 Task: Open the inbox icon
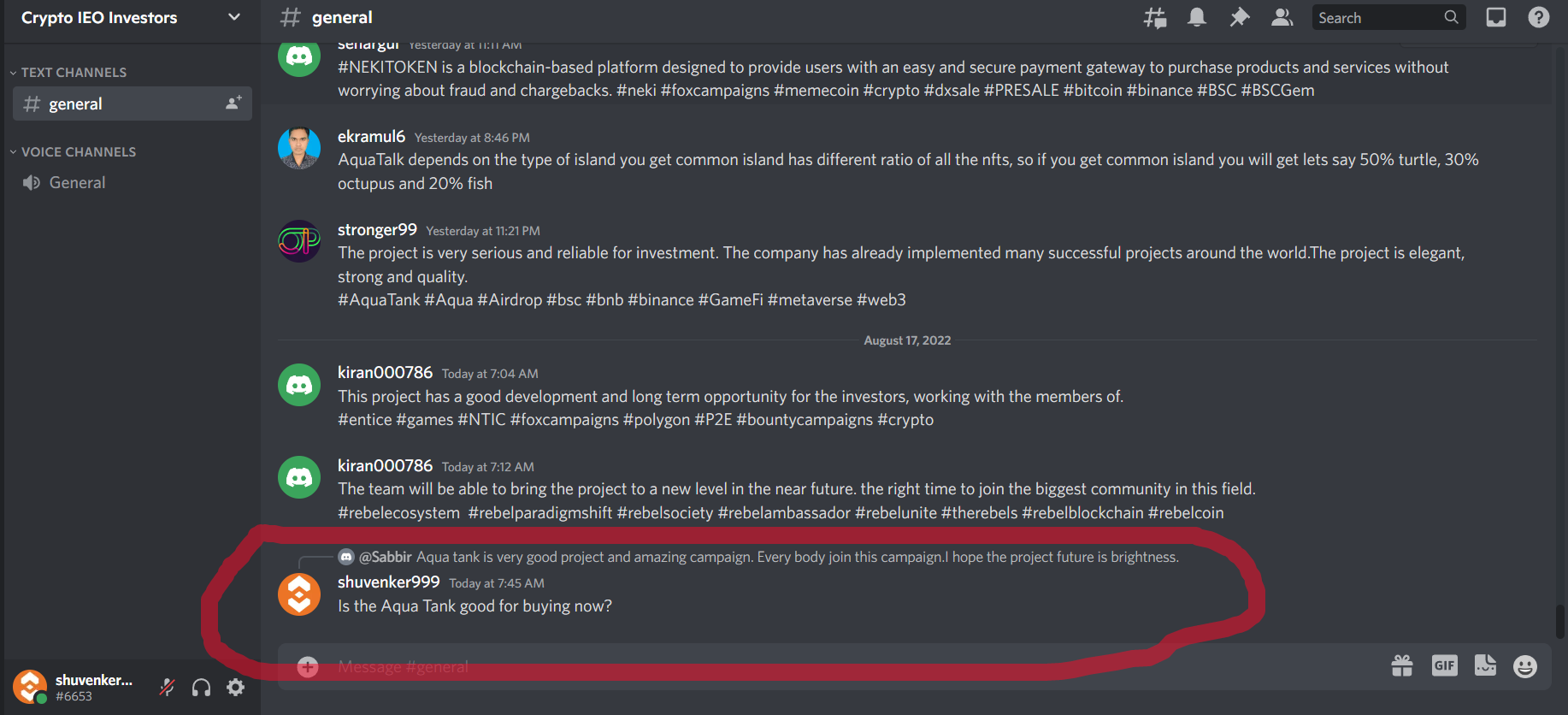[1496, 17]
